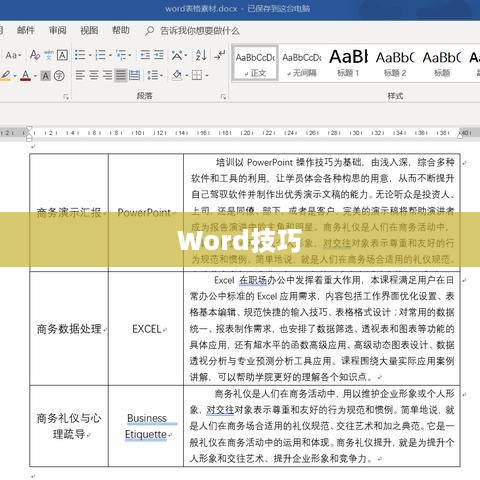Open the shading color dropdown arrow
Viewport: 480px width, 480px height.
pos(186,76)
